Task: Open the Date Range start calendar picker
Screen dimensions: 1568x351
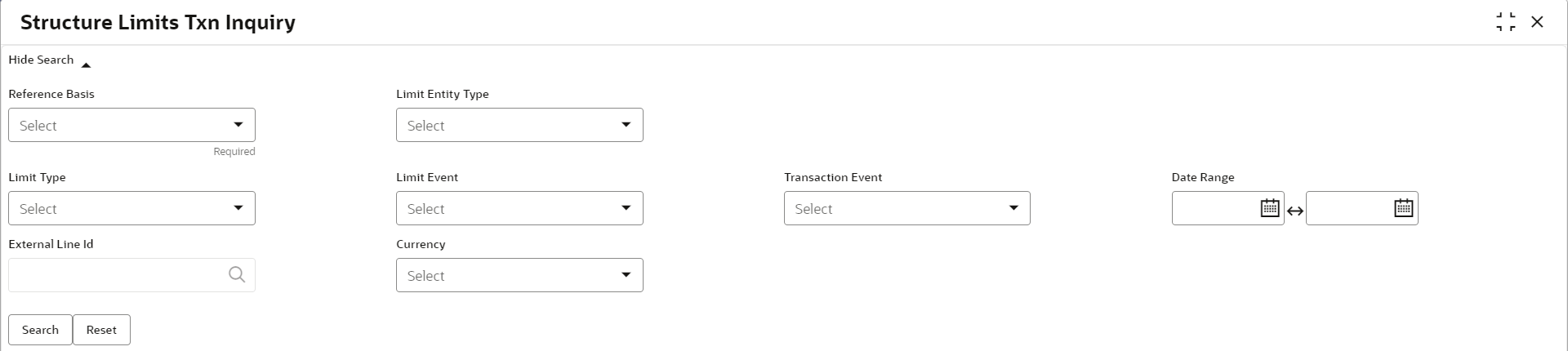Action: pyautogui.click(x=1269, y=208)
